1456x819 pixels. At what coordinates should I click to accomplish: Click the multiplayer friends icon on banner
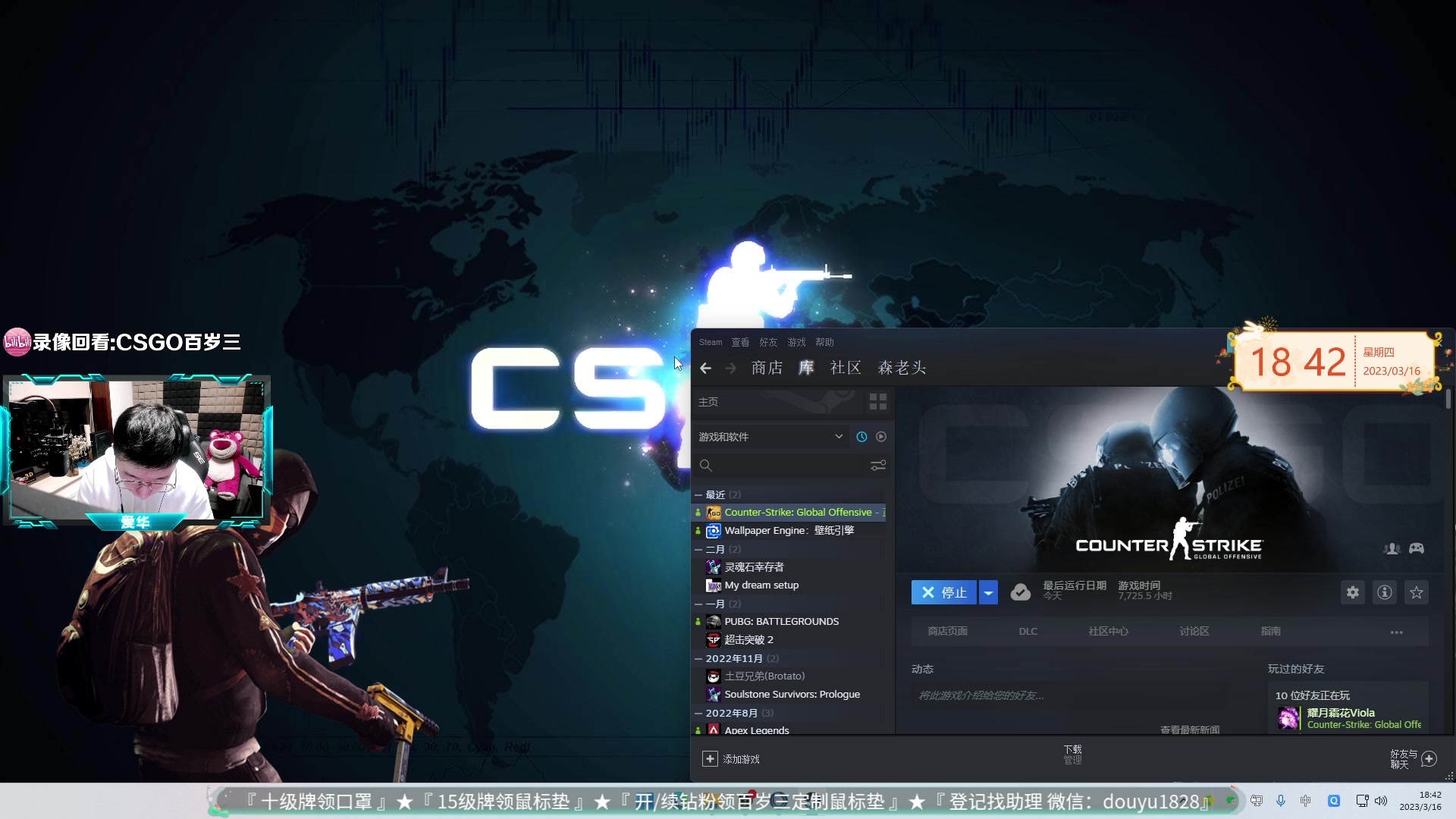1392,548
